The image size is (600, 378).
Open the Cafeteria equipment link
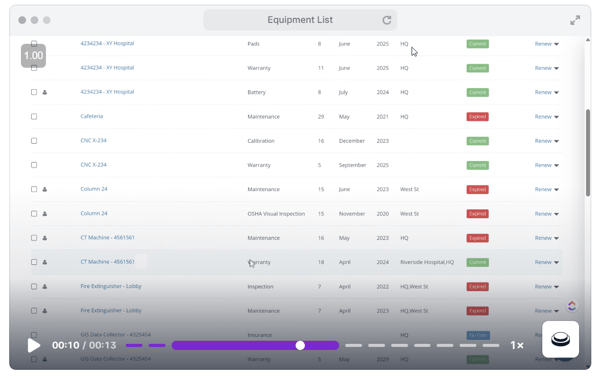coord(91,116)
